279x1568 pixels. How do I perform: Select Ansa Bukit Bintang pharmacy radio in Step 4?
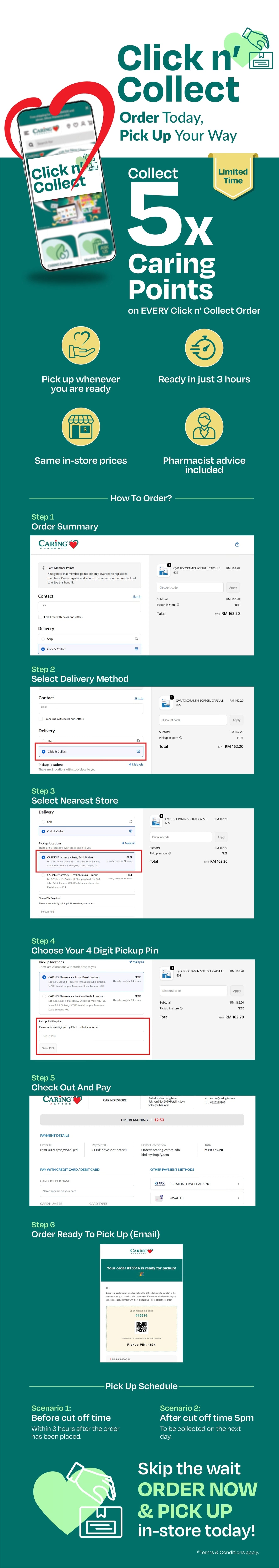(44, 977)
